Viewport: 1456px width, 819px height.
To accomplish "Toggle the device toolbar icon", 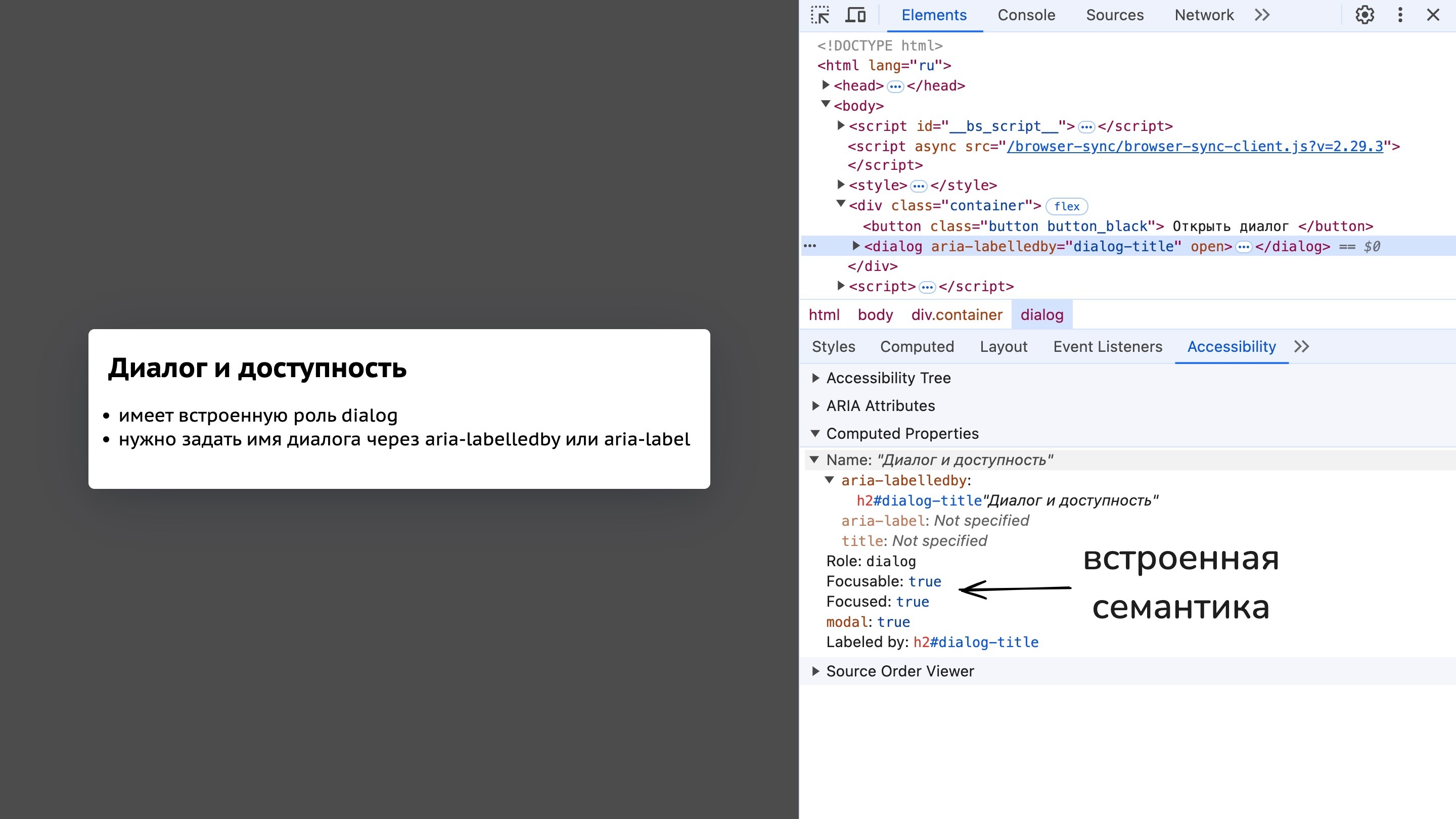I will click(855, 15).
